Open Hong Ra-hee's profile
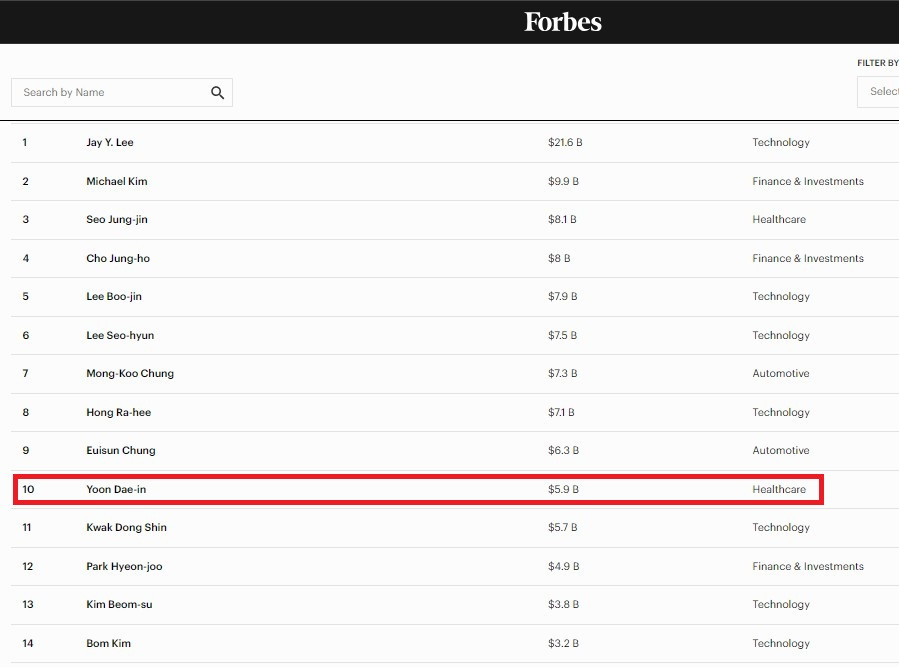The height and width of the screenshot is (667, 899). pos(119,413)
